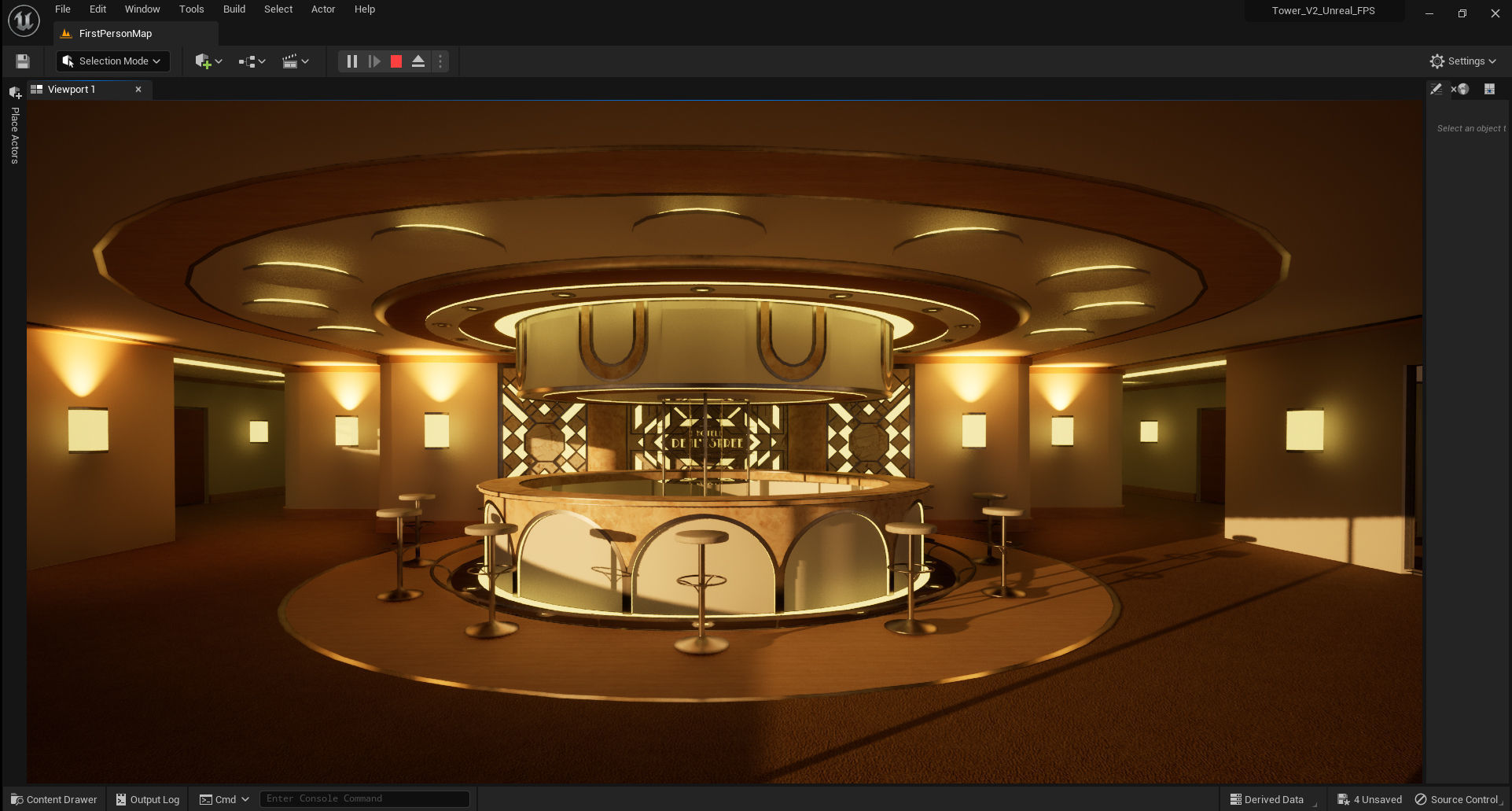Screen dimensions: 1512x811
Task: Click the Unreal Engine logo icon
Action: pyautogui.click(x=24, y=20)
